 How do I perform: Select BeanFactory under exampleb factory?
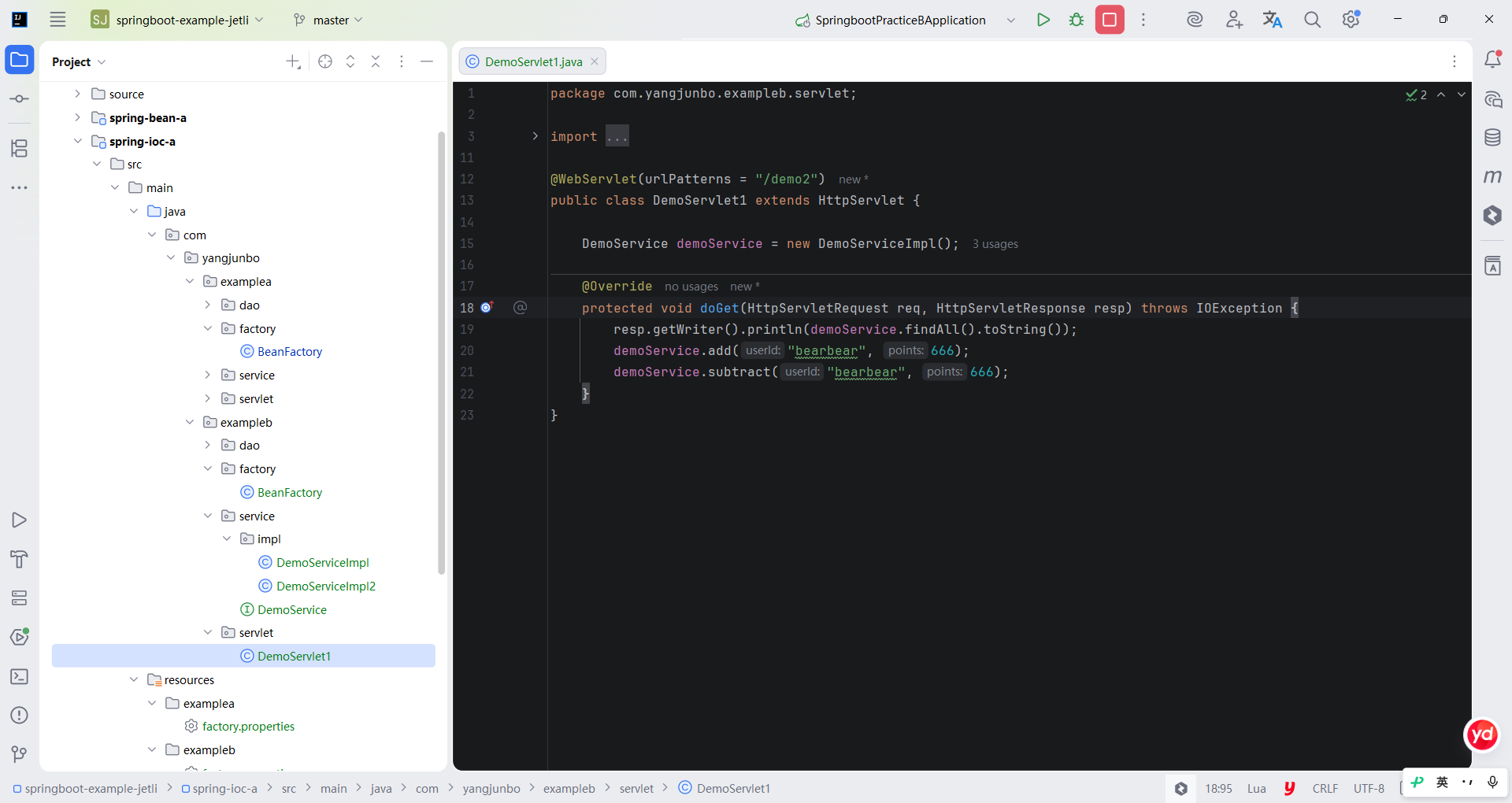pos(290,492)
